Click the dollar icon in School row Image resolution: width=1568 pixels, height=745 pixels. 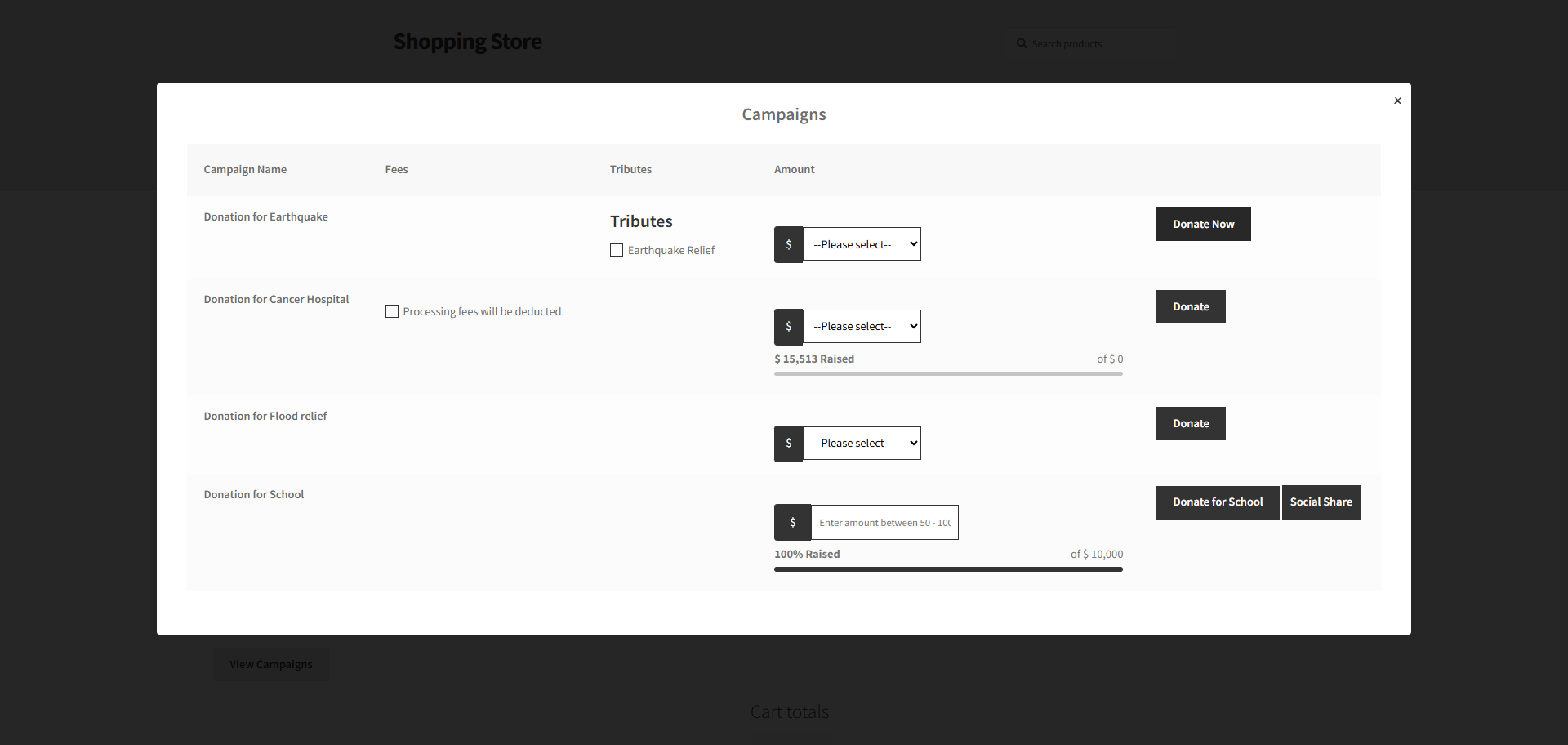(x=792, y=523)
